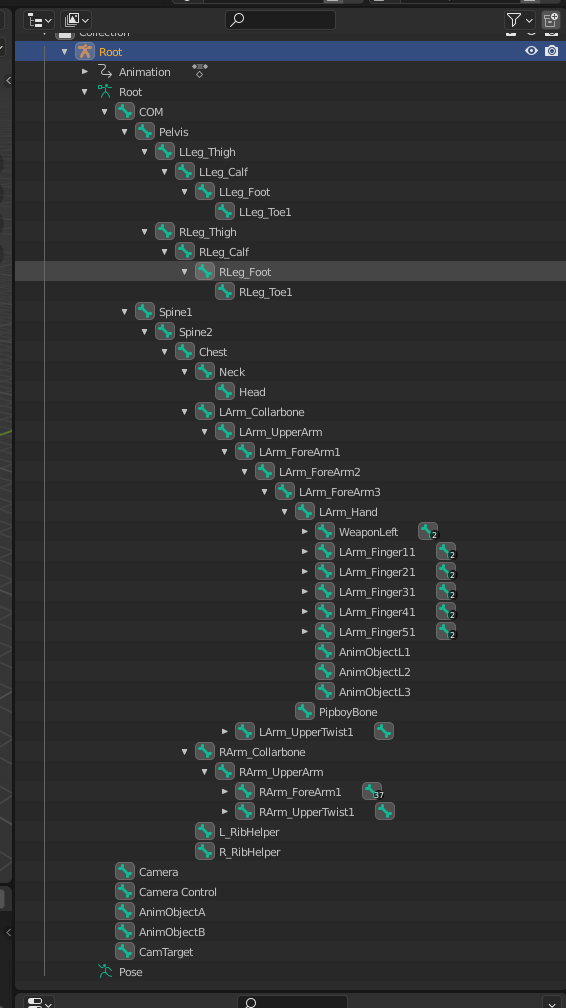Expand the WeaponLeft bone

click(x=305, y=531)
